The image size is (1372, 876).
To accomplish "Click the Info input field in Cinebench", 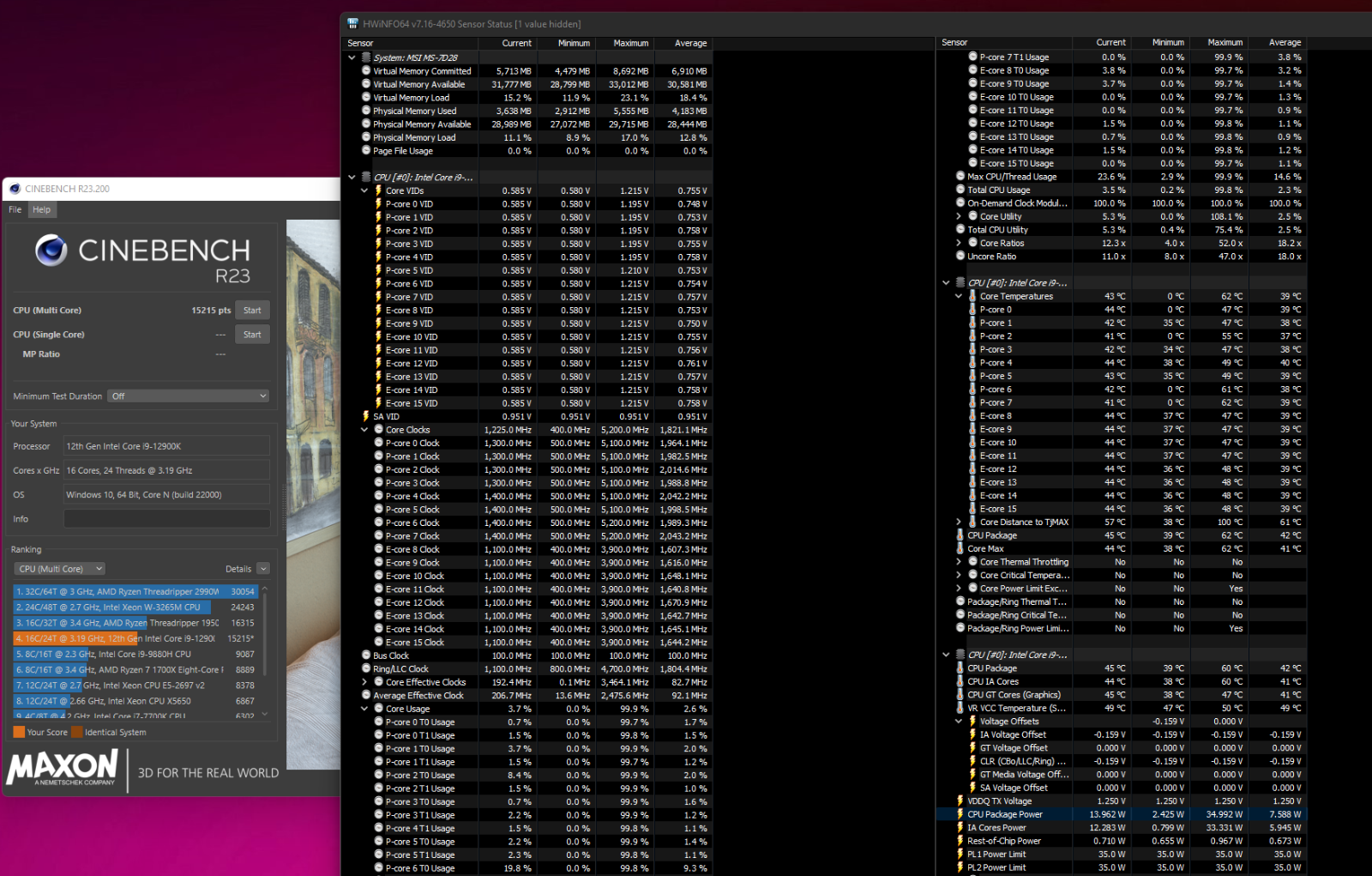I will 167,519.
